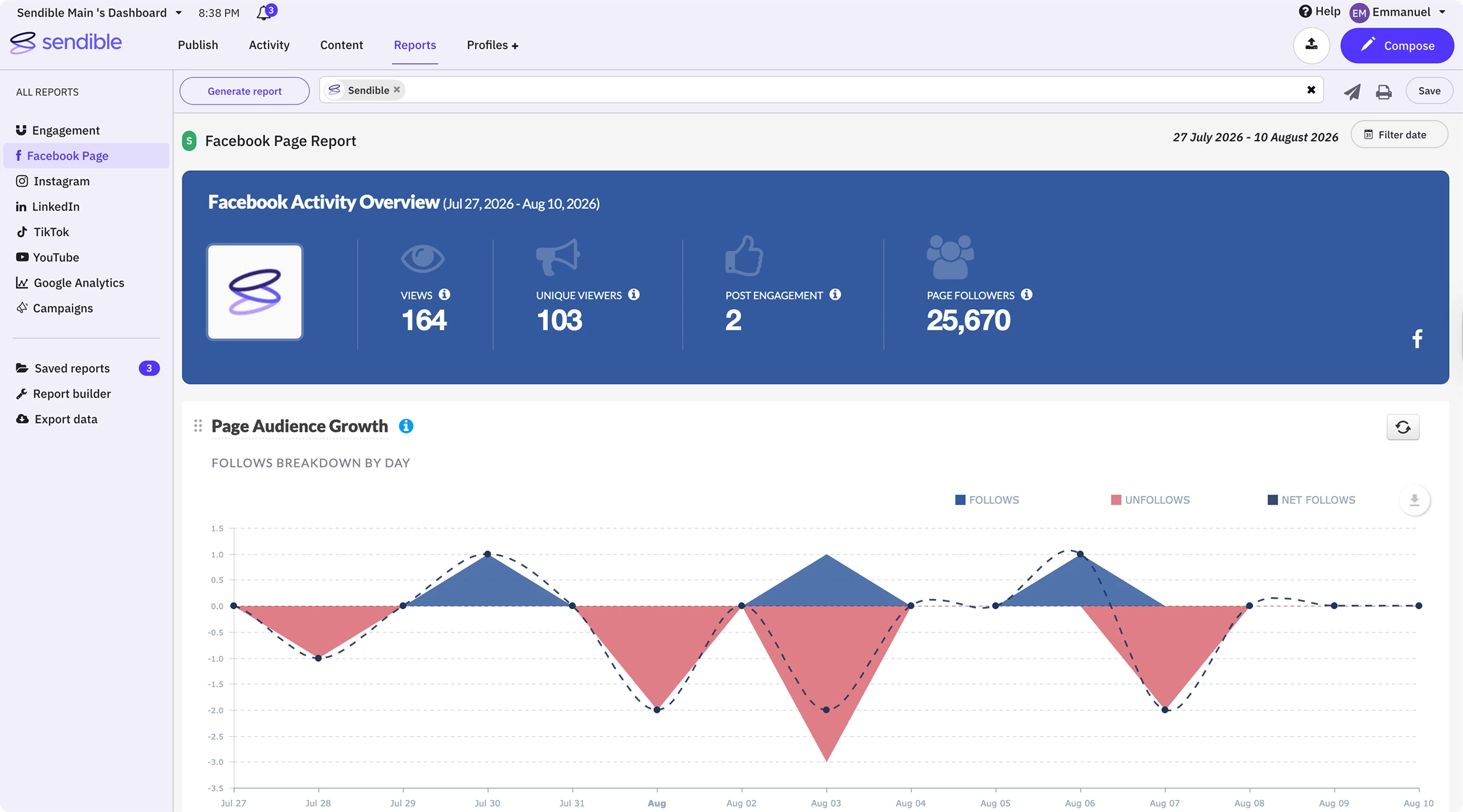This screenshot has height=812, width=1463.
Task: Remove the Sendible profile tag
Action: tap(397, 90)
